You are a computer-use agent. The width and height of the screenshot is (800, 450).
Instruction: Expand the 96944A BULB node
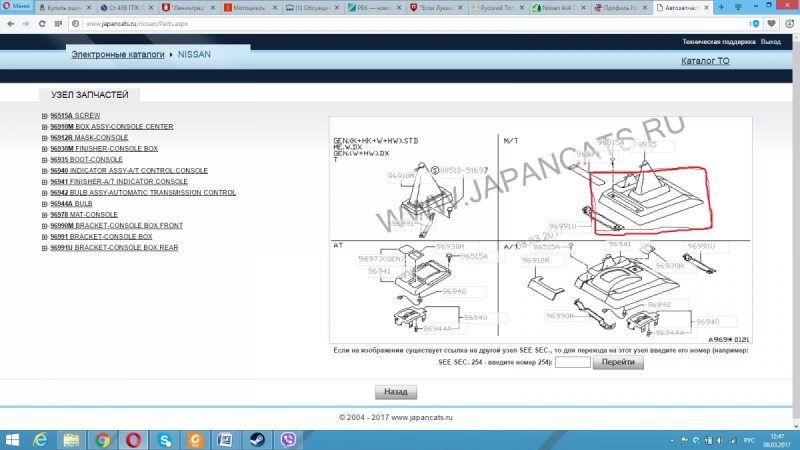click(x=44, y=204)
